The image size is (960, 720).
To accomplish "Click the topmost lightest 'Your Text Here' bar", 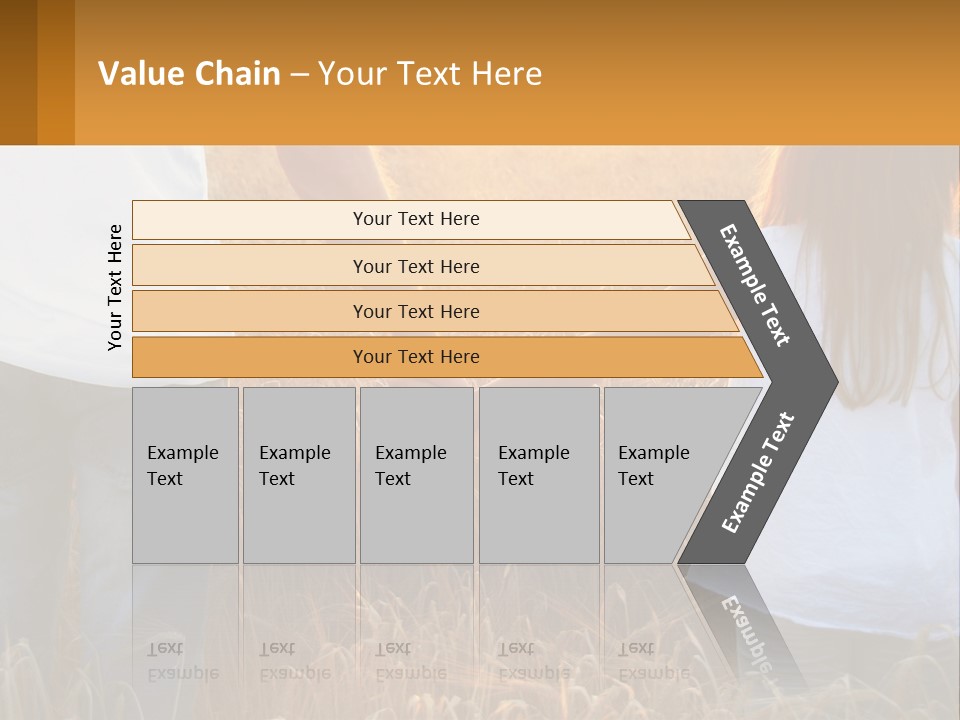I will tap(416, 219).
